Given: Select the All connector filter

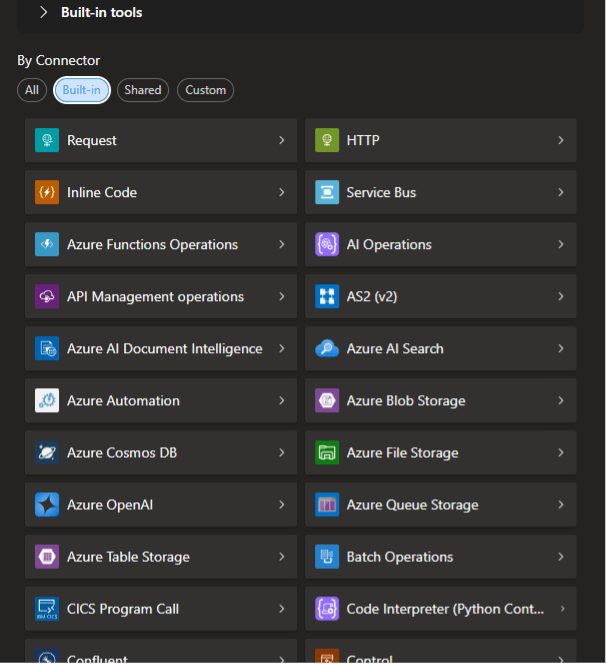Looking at the screenshot, I should [32, 90].
